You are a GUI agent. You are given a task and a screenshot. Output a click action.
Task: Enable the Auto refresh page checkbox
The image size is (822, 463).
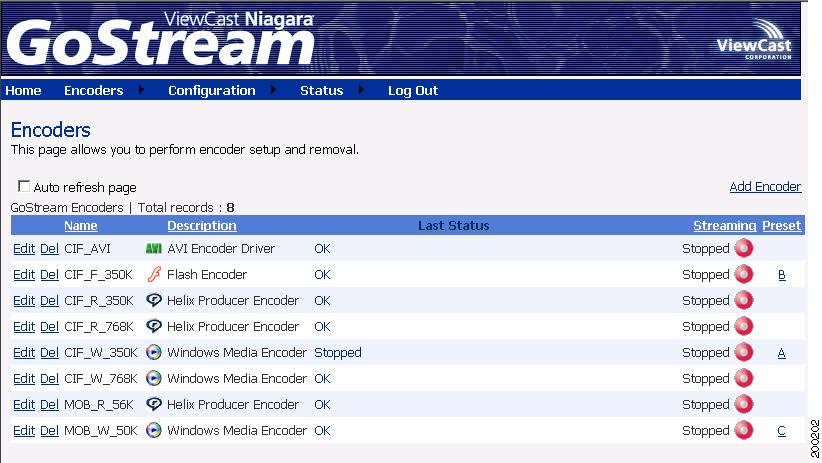tap(24, 186)
